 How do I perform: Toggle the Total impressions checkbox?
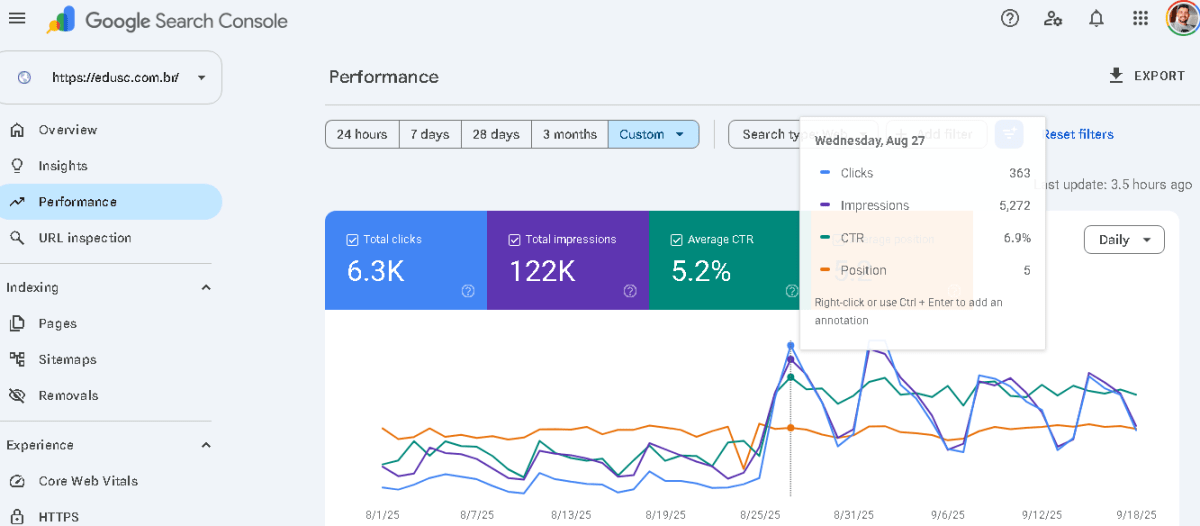coord(514,240)
